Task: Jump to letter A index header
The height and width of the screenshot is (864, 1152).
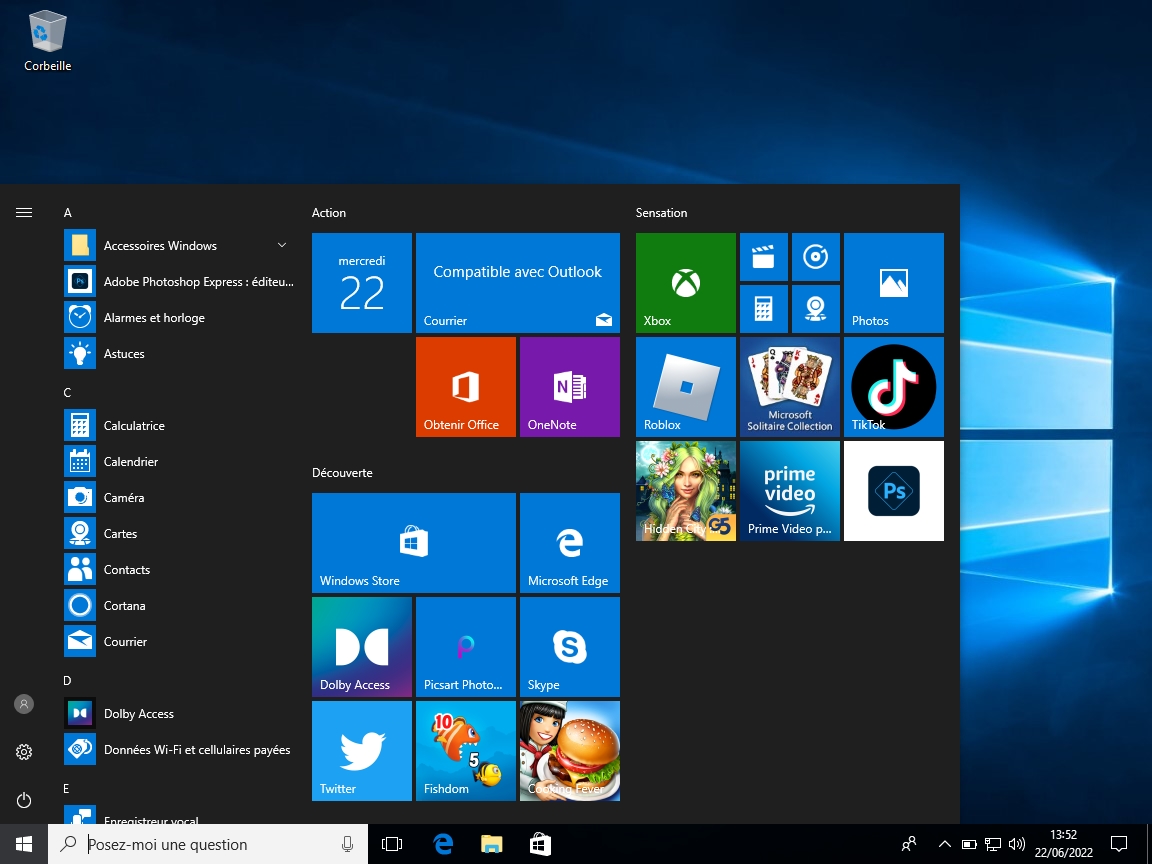Action: pyautogui.click(x=68, y=212)
